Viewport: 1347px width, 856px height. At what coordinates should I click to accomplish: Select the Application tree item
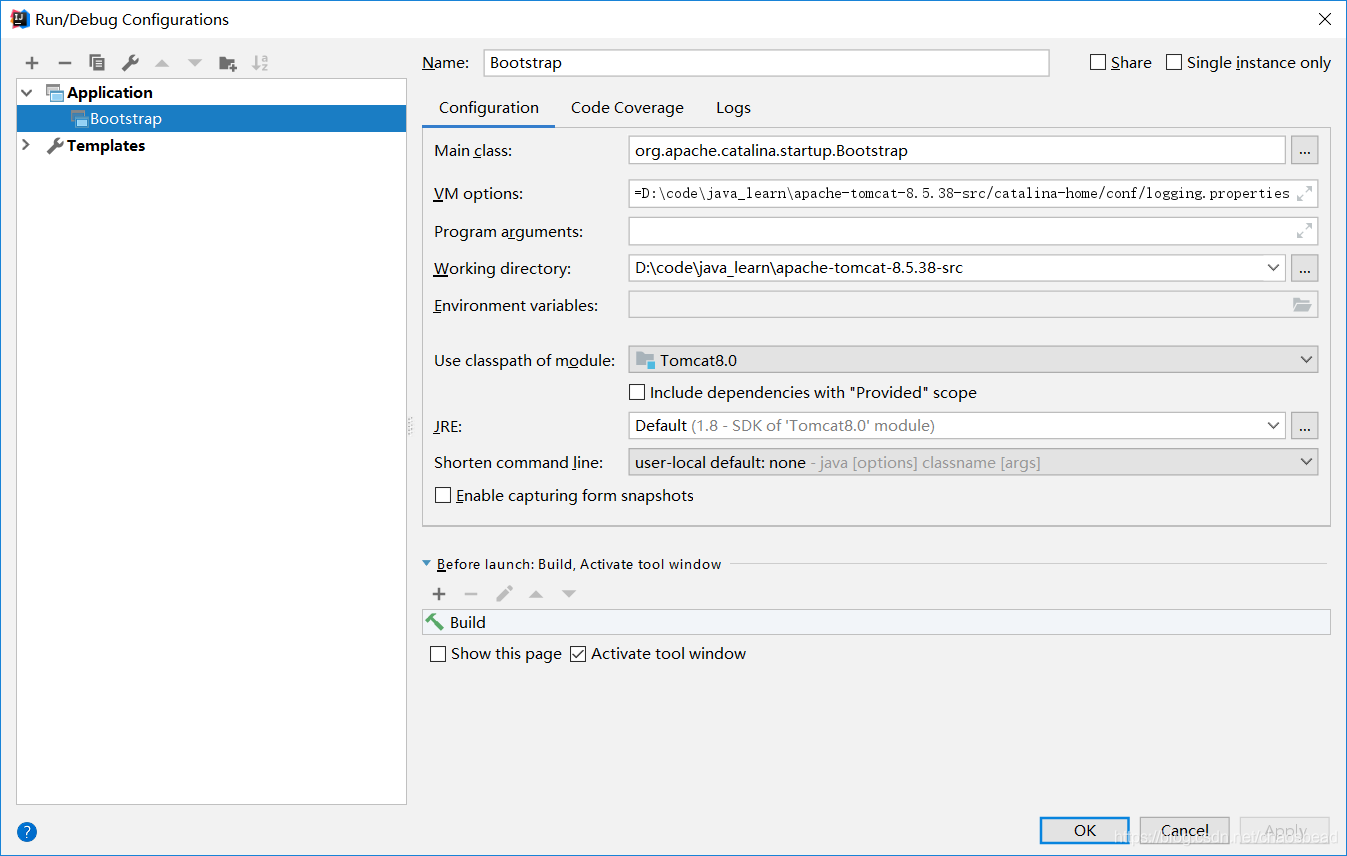click(110, 93)
